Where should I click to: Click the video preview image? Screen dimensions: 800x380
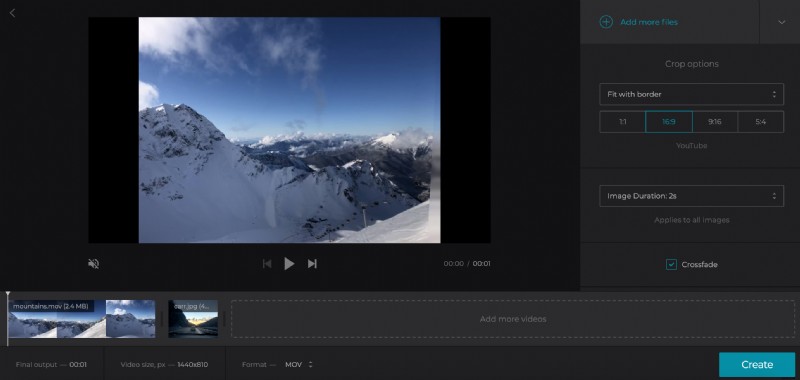tap(289, 130)
